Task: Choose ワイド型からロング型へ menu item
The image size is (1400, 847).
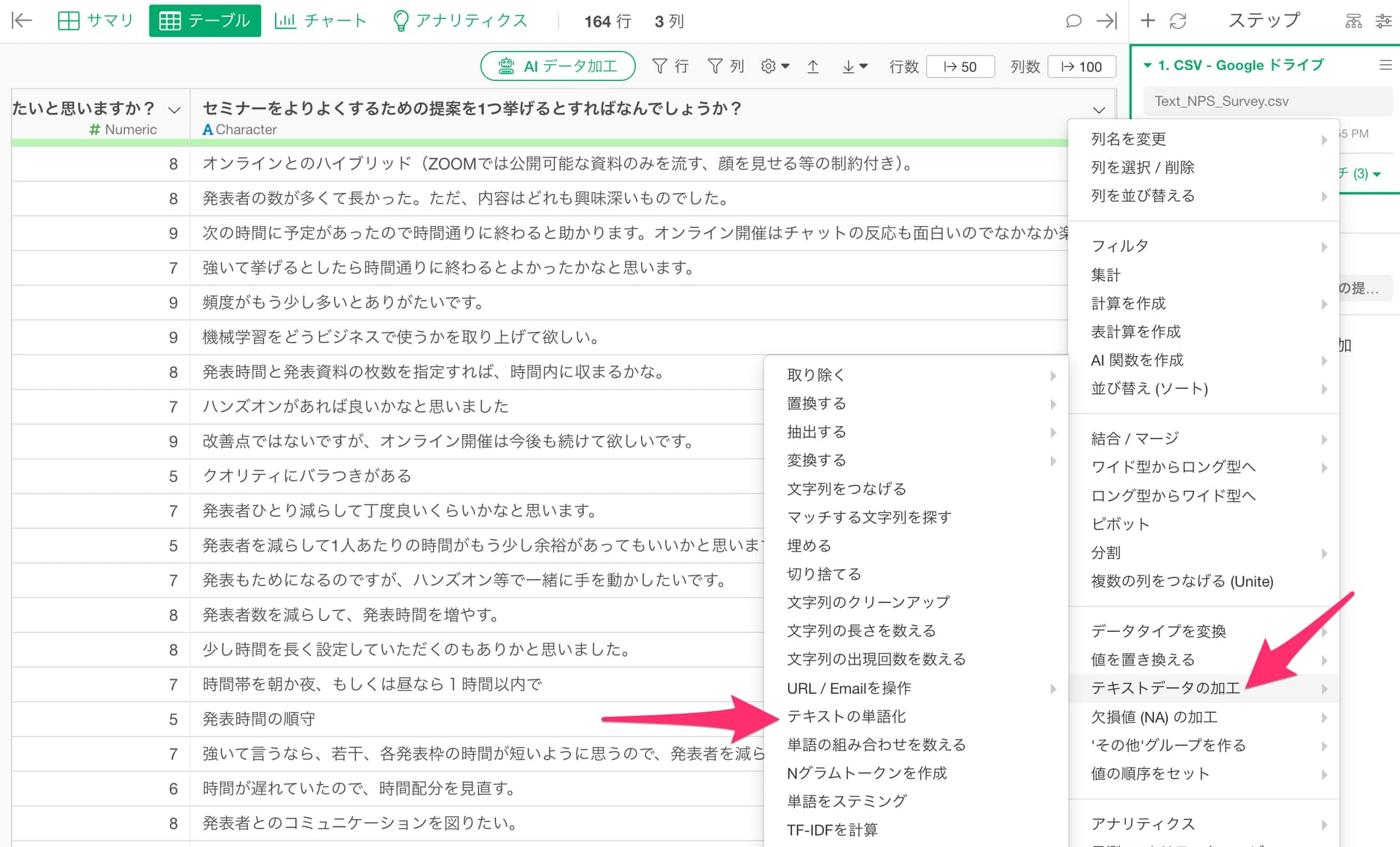Action: click(1204, 468)
